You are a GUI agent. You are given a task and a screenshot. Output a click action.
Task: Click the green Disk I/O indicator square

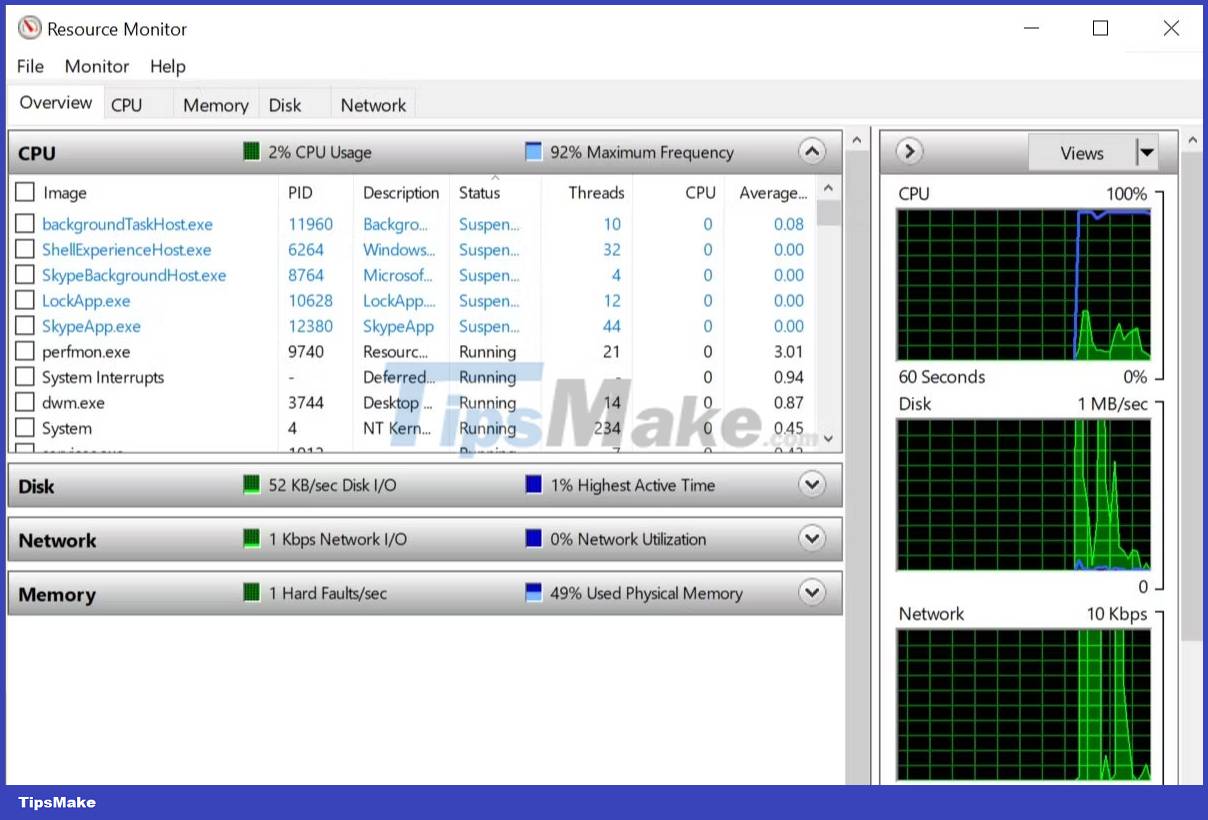pos(250,485)
